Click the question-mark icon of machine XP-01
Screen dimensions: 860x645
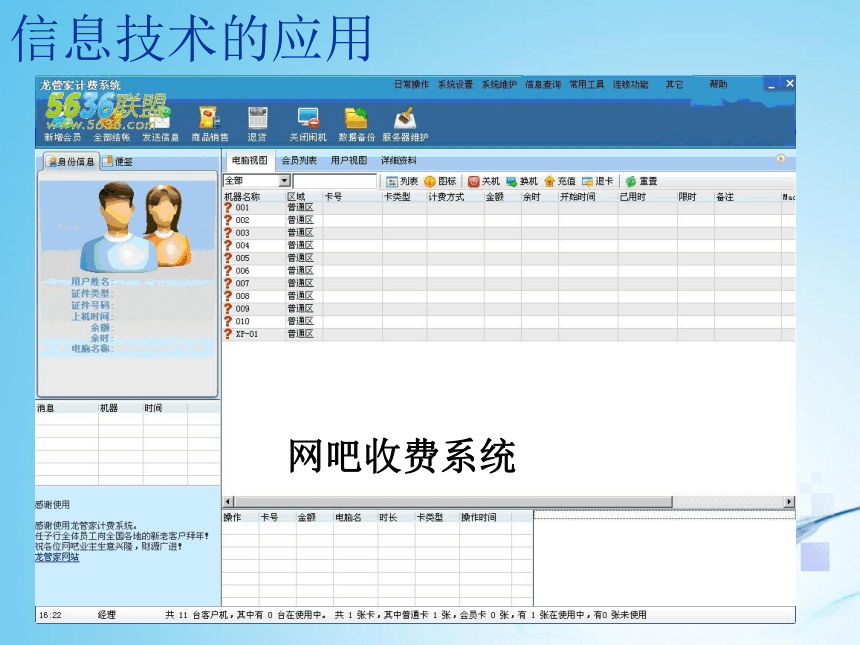click(x=228, y=333)
